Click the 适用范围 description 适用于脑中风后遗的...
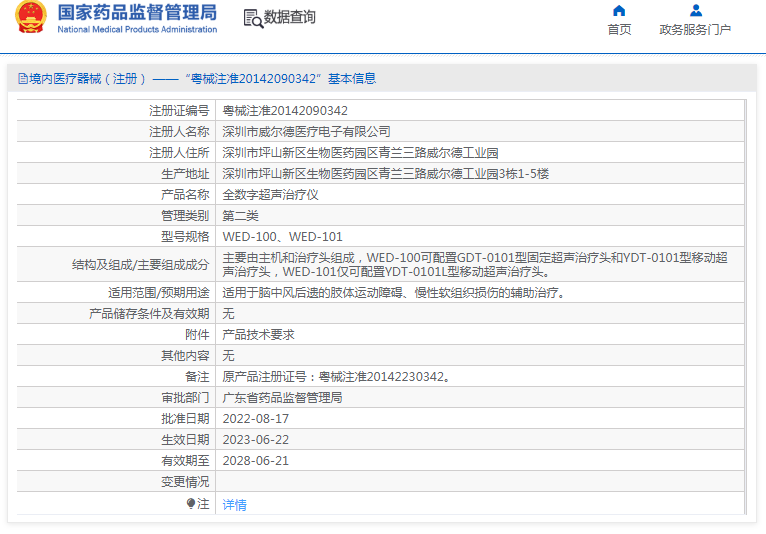The width and height of the screenshot is (766, 534). point(394,293)
